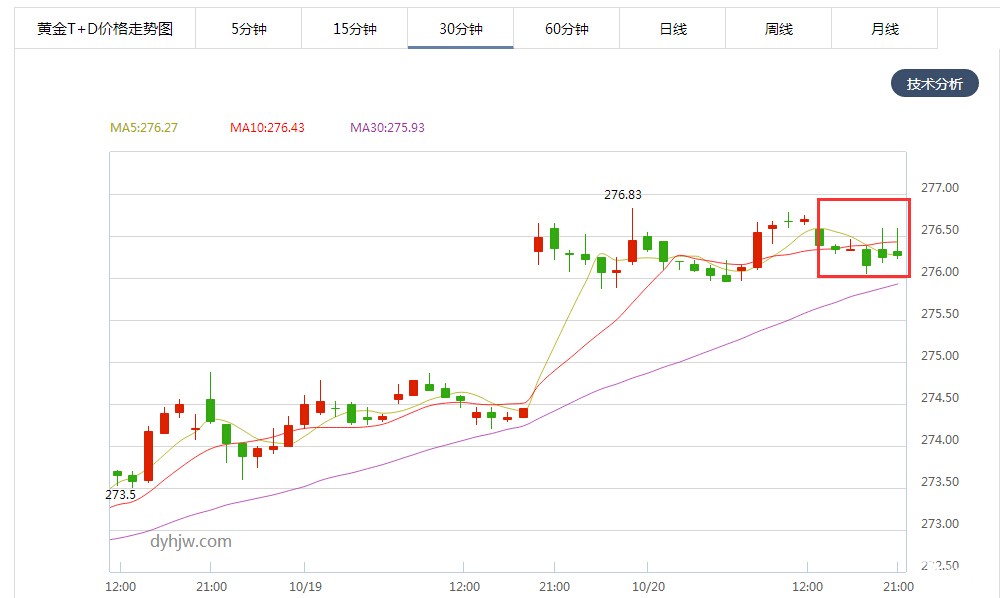Screen dimensions: 1007x598
Task: Click the active 30分钟 tab
Action: (460, 29)
